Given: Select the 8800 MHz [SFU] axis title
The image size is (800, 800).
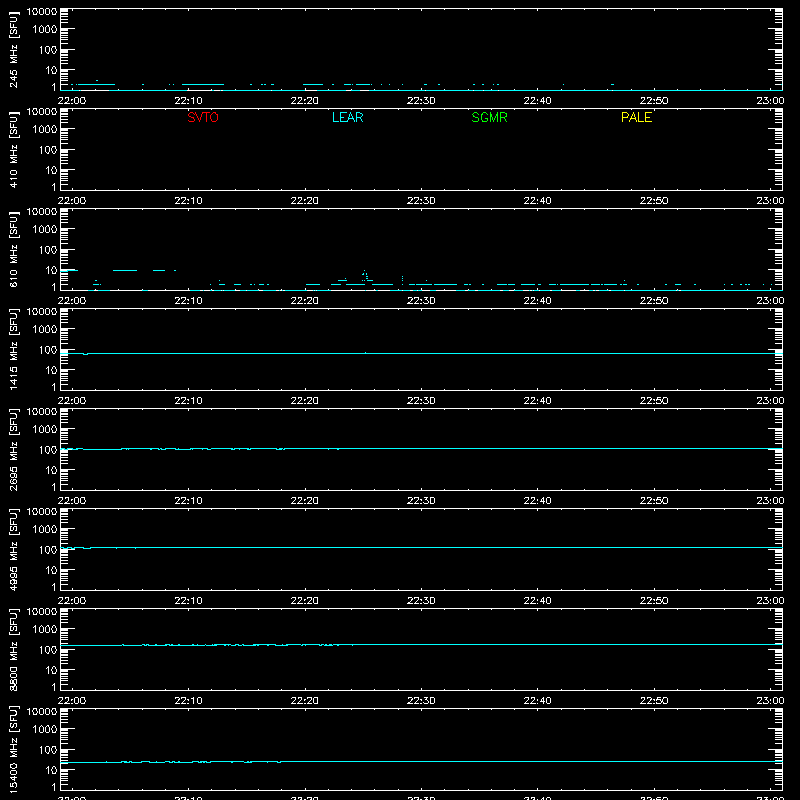Looking at the screenshot, I should point(13,649).
